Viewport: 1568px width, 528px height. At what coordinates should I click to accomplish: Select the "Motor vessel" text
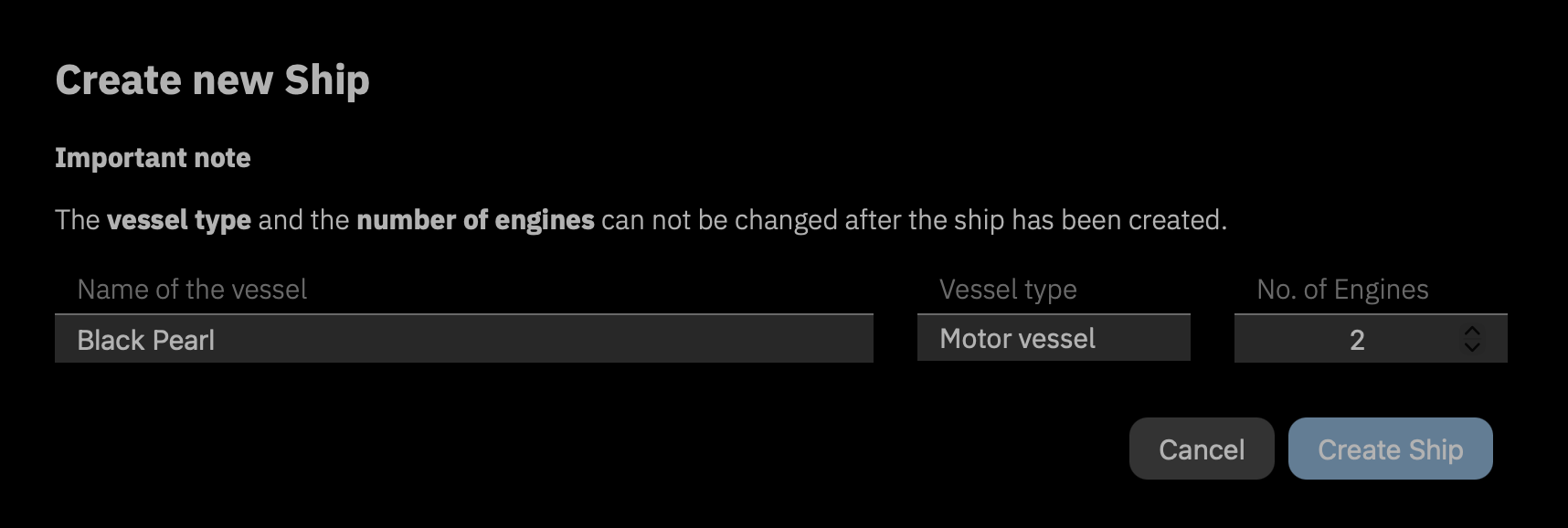pos(1017,339)
